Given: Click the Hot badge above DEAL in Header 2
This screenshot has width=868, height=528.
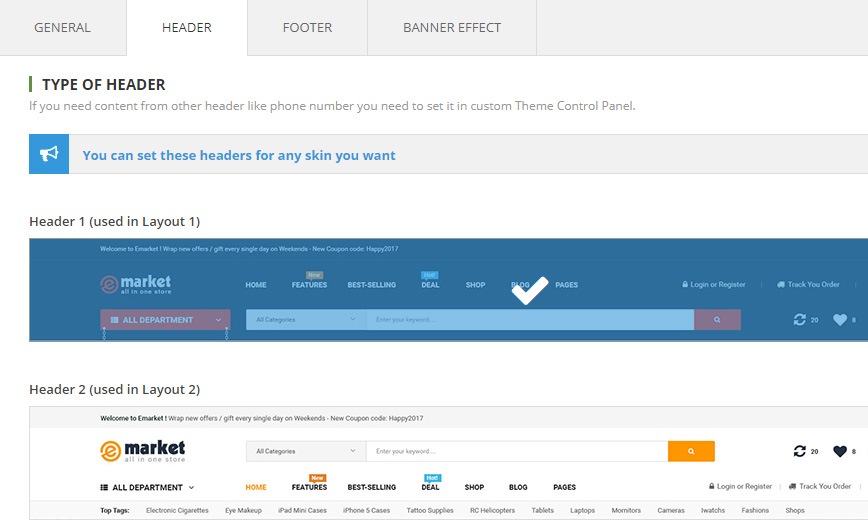Looking at the screenshot, I should pos(432,478).
